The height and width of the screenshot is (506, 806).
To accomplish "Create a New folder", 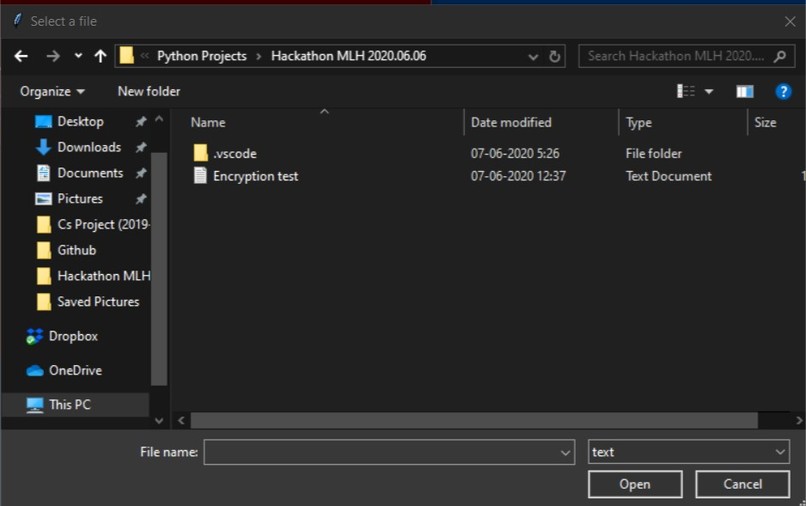I will click(149, 92).
